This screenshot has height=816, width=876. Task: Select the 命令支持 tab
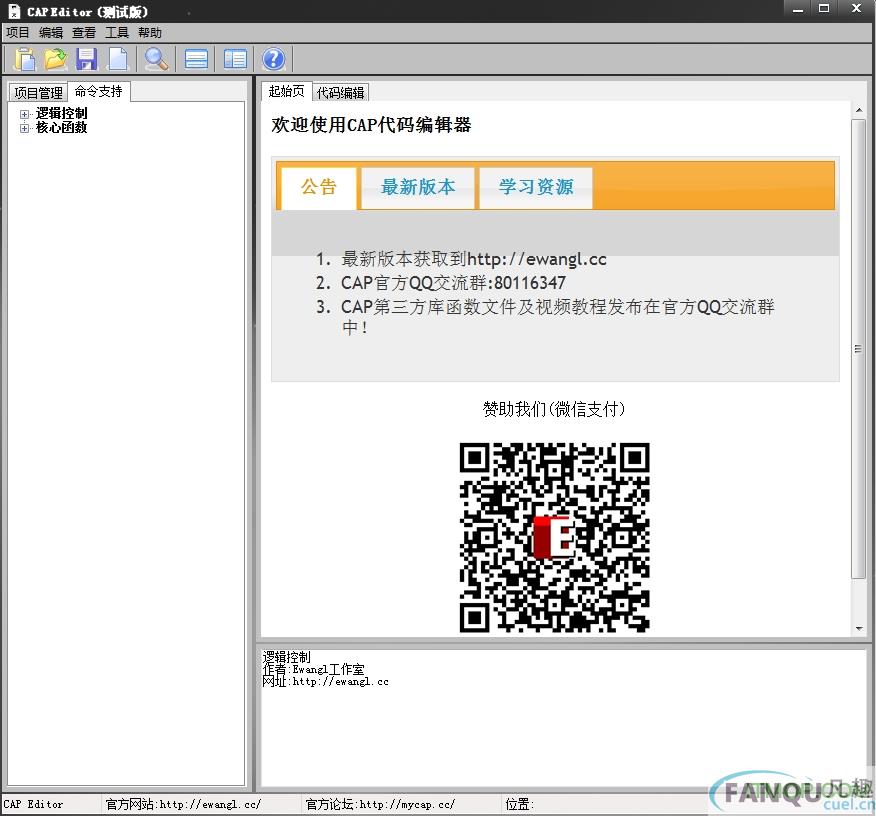[99, 91]
